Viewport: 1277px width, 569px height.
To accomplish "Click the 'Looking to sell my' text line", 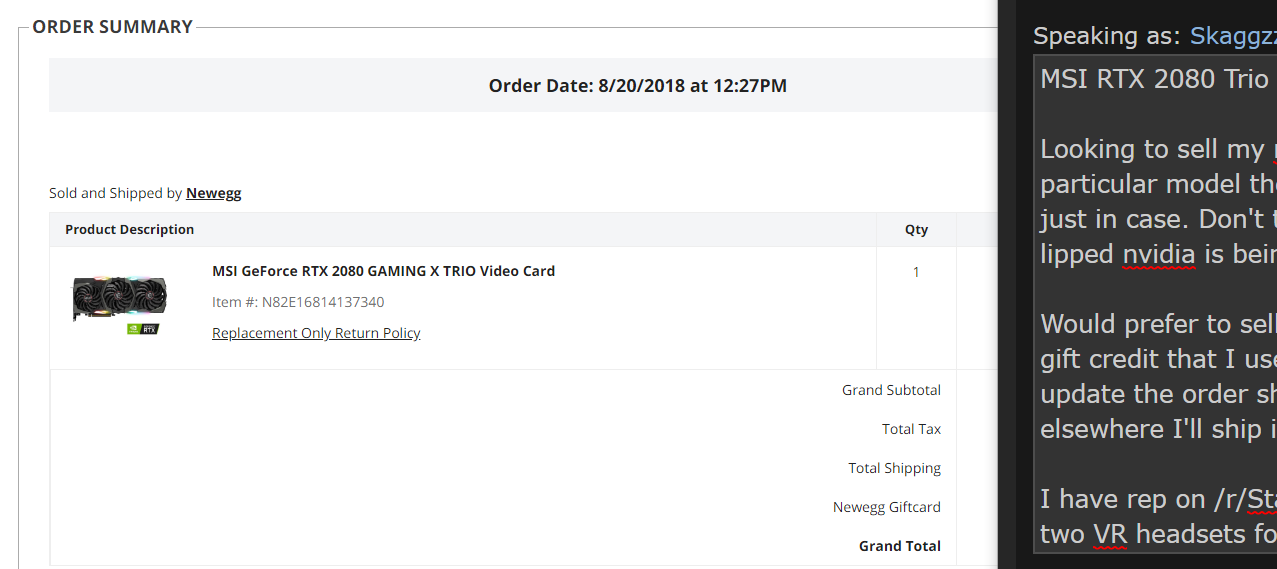I will (x=1153, y=149).
